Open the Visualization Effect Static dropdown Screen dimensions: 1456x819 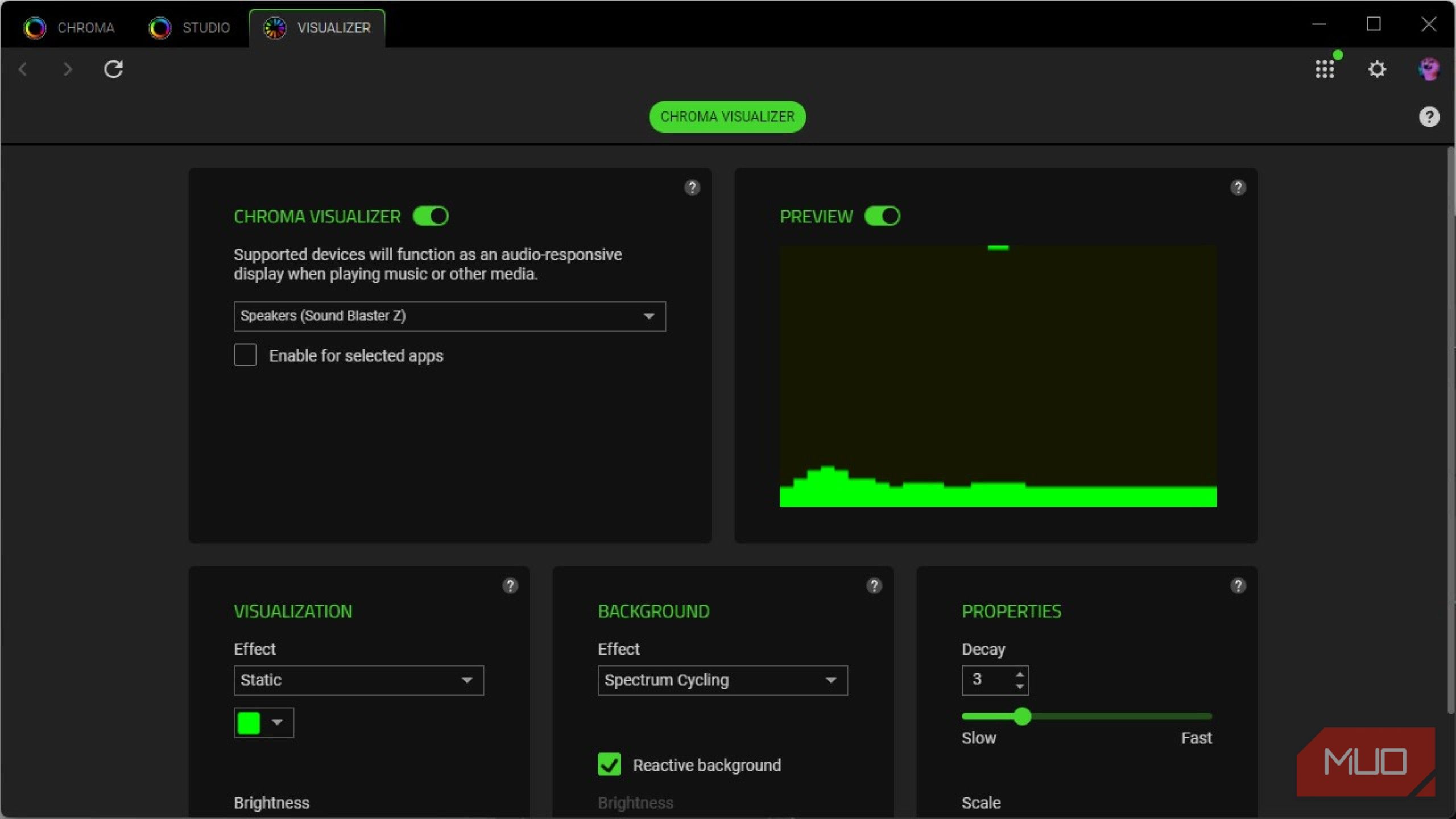358,680
